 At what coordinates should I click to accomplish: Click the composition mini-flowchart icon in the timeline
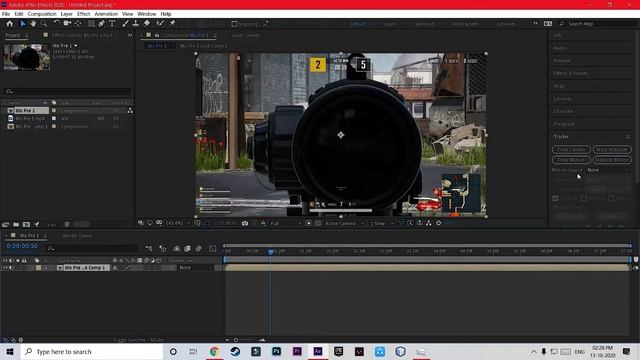click(149, 248)
